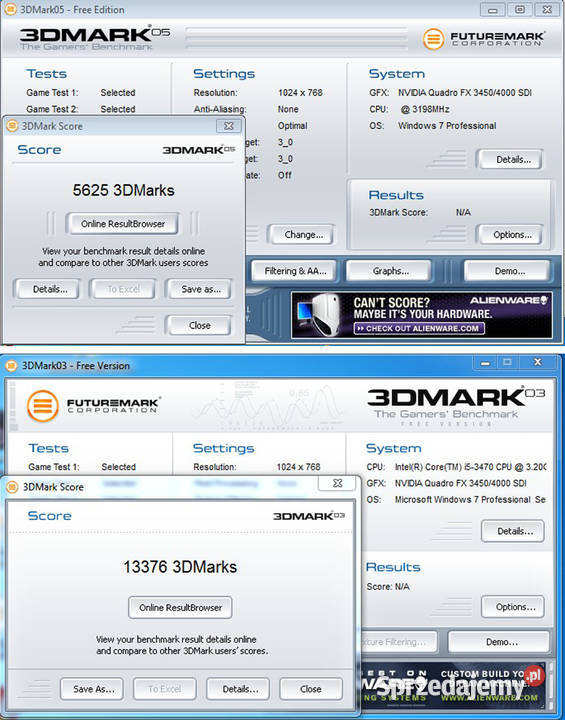Open Graphs... in 3DMark05

click(x=390, y=271)
